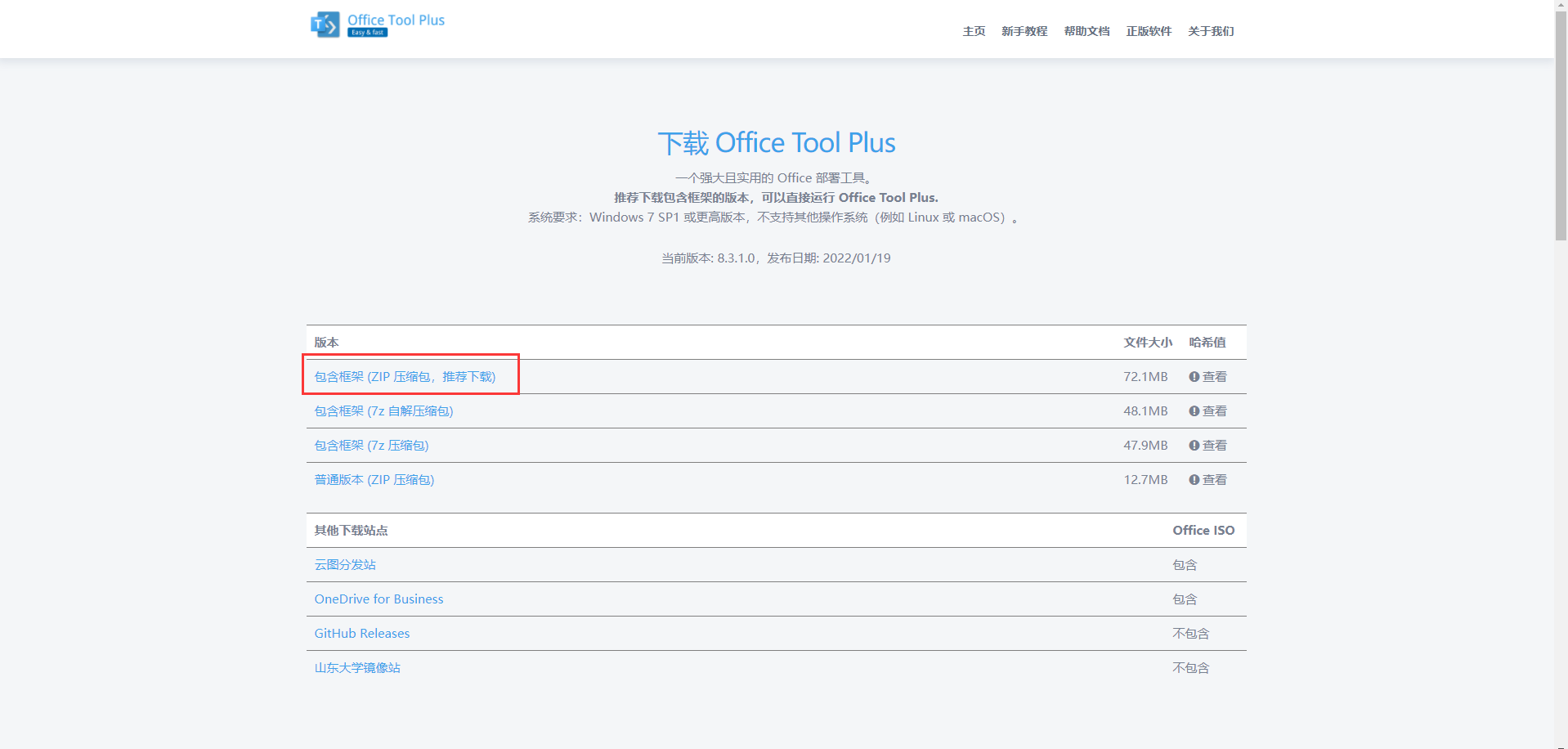Viewport: 1568px width, 749px height.
Task: Open the 新手教程 nav item
Action: [1024, 31]
